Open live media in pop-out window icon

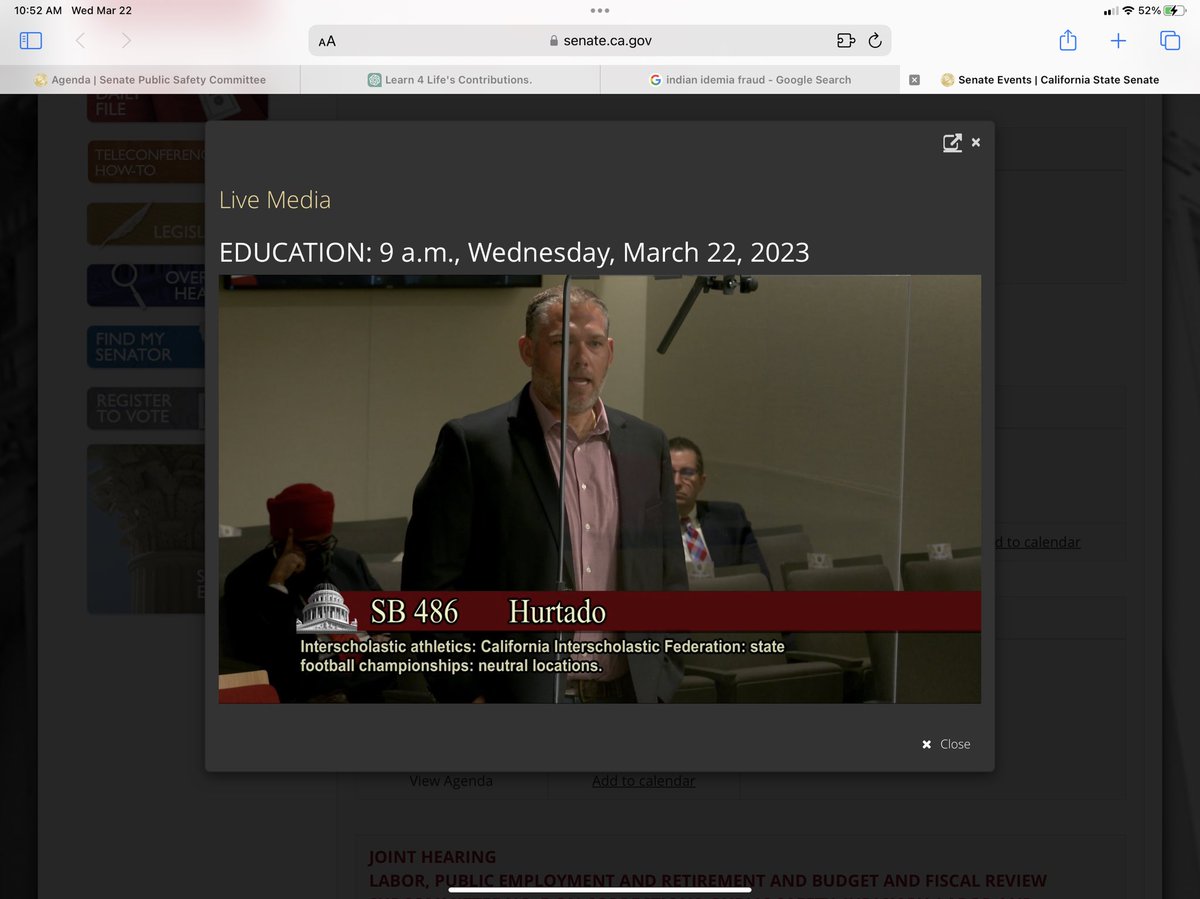pos(952,143)
